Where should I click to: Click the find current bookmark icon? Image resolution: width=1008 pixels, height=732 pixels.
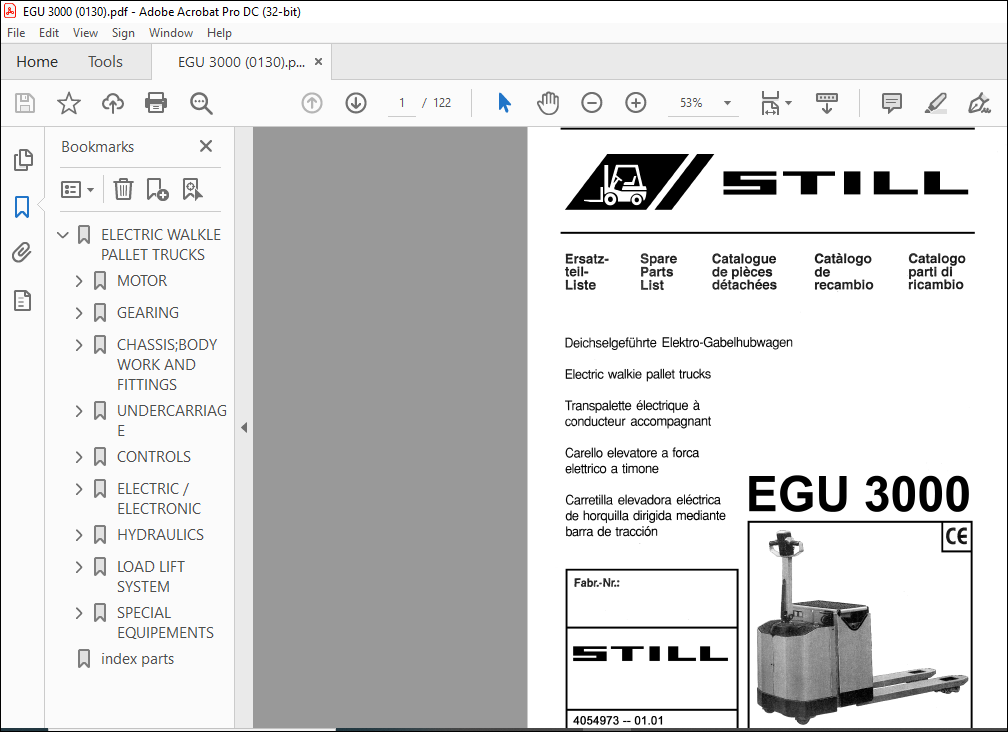192,190
